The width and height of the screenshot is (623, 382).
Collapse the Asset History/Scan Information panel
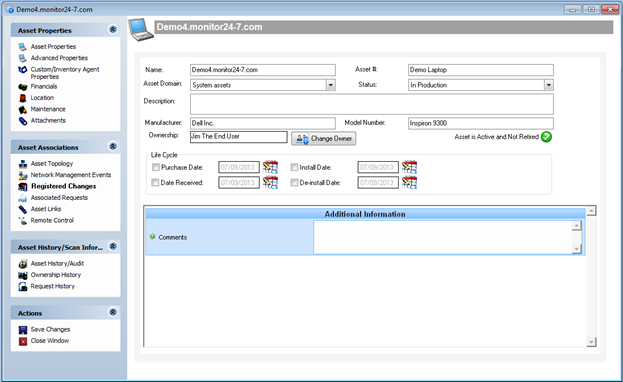(x=113, y=246)
